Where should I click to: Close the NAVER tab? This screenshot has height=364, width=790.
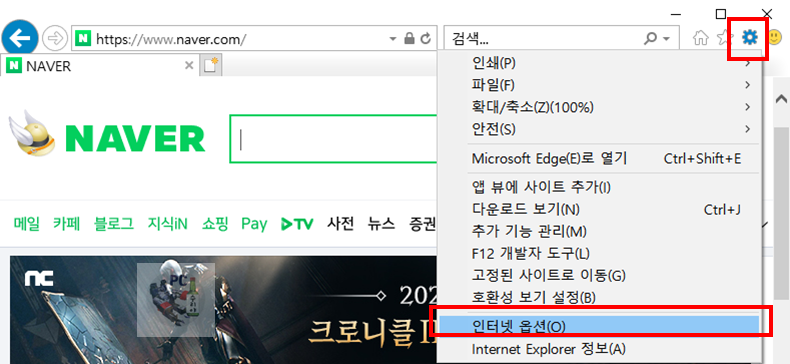[189, 66]
